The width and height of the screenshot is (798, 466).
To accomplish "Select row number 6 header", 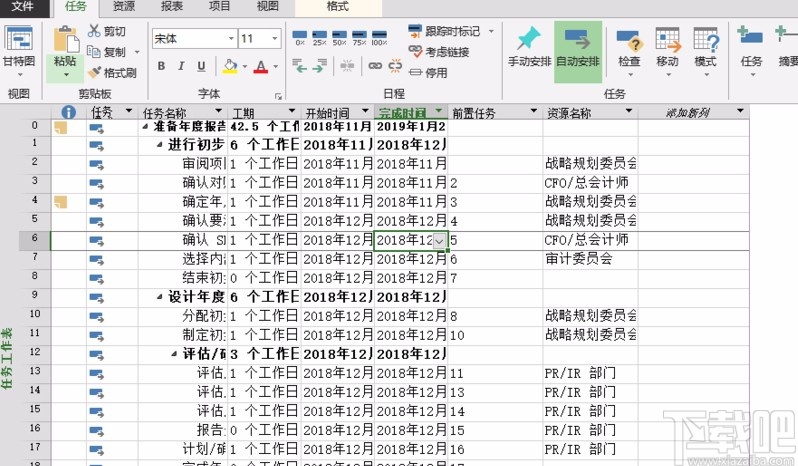I will pos(35,241).
